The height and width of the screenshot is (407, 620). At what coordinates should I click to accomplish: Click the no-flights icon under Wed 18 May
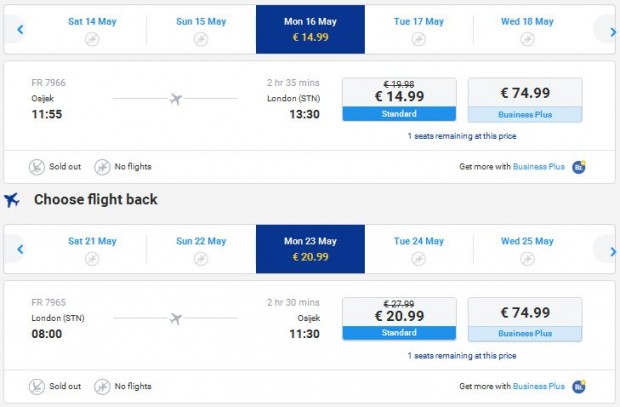(527, 39)
